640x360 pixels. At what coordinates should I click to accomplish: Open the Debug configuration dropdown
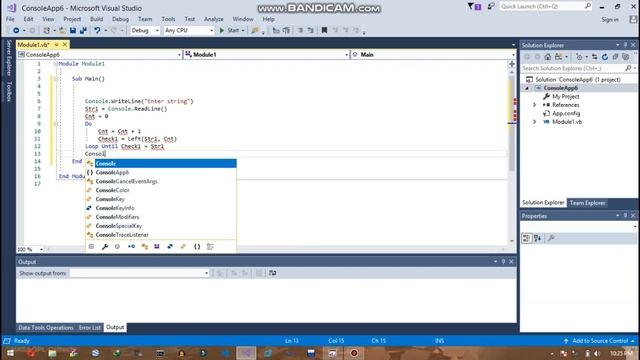[145, 30]
